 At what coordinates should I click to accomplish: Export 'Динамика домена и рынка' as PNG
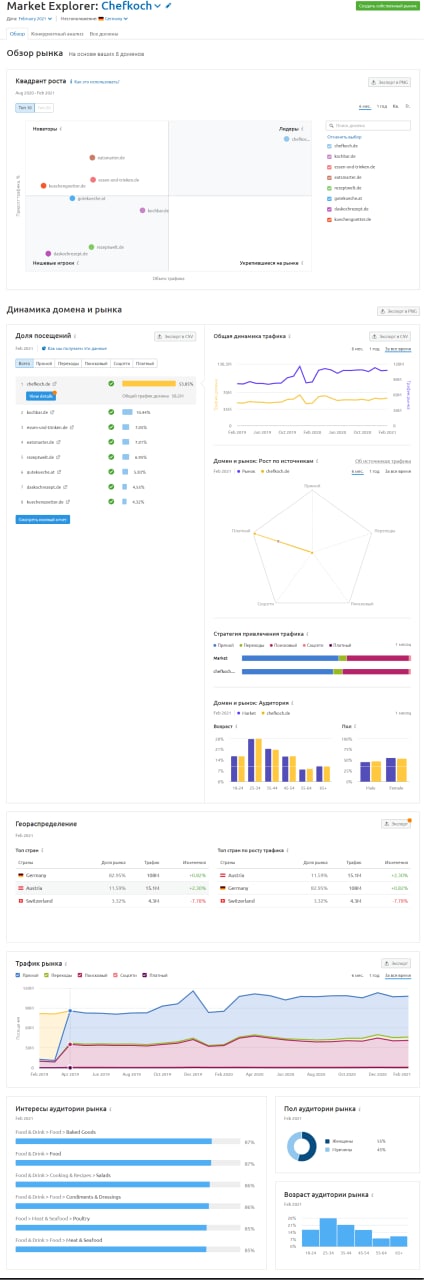tap(397, 311)
